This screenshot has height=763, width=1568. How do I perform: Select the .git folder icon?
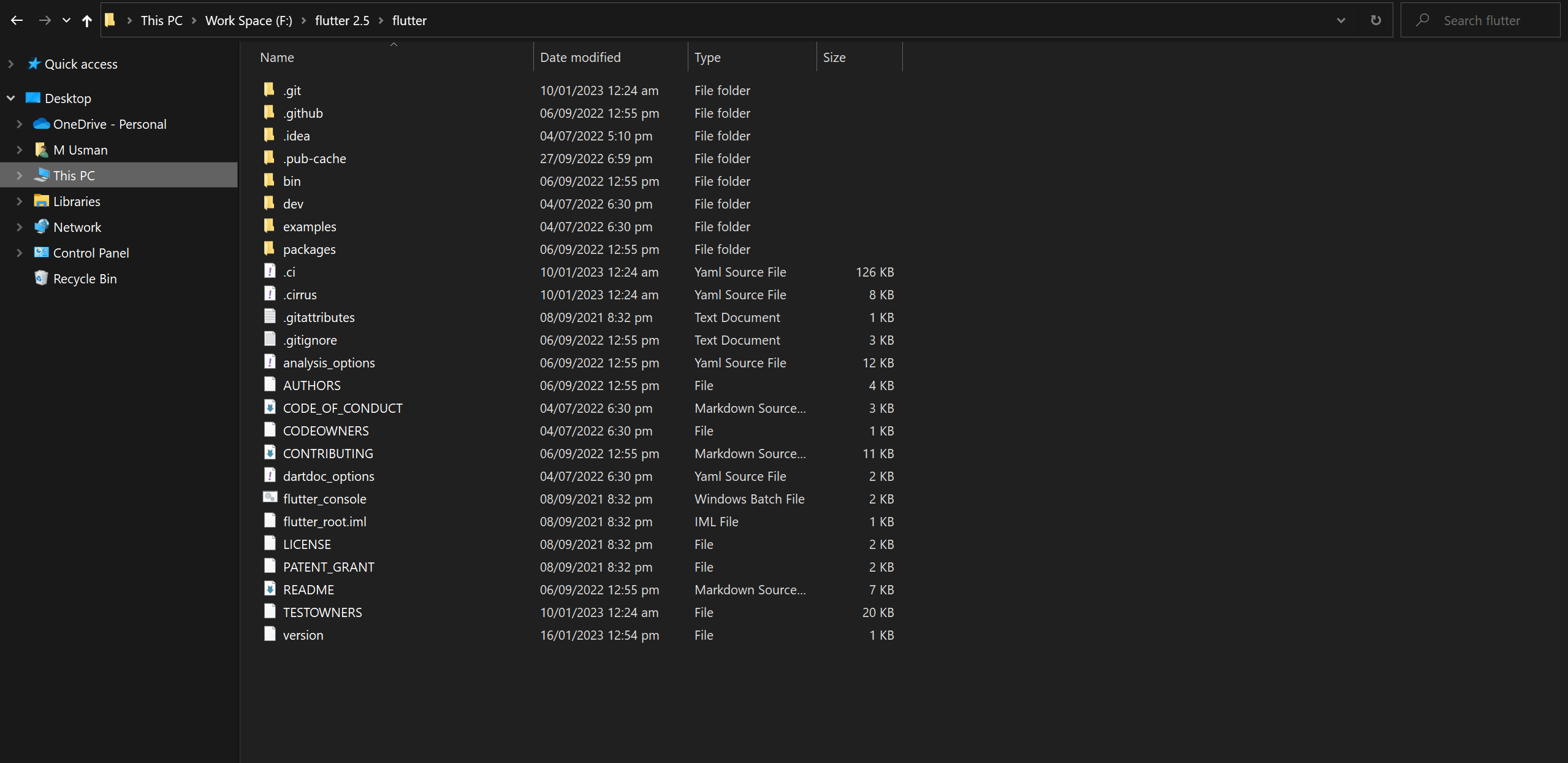point(269,90)
